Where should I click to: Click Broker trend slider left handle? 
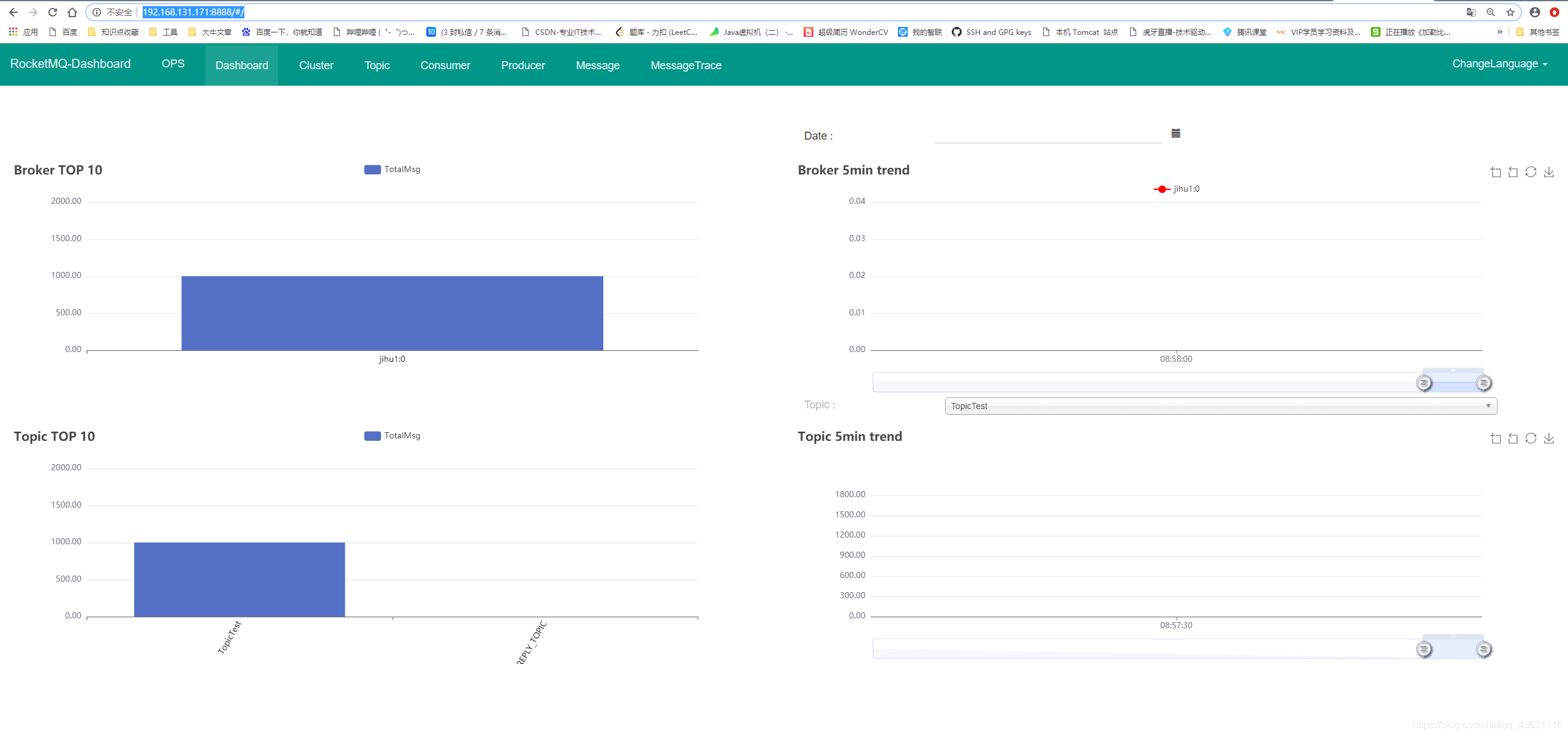[x=1424, y=383]
